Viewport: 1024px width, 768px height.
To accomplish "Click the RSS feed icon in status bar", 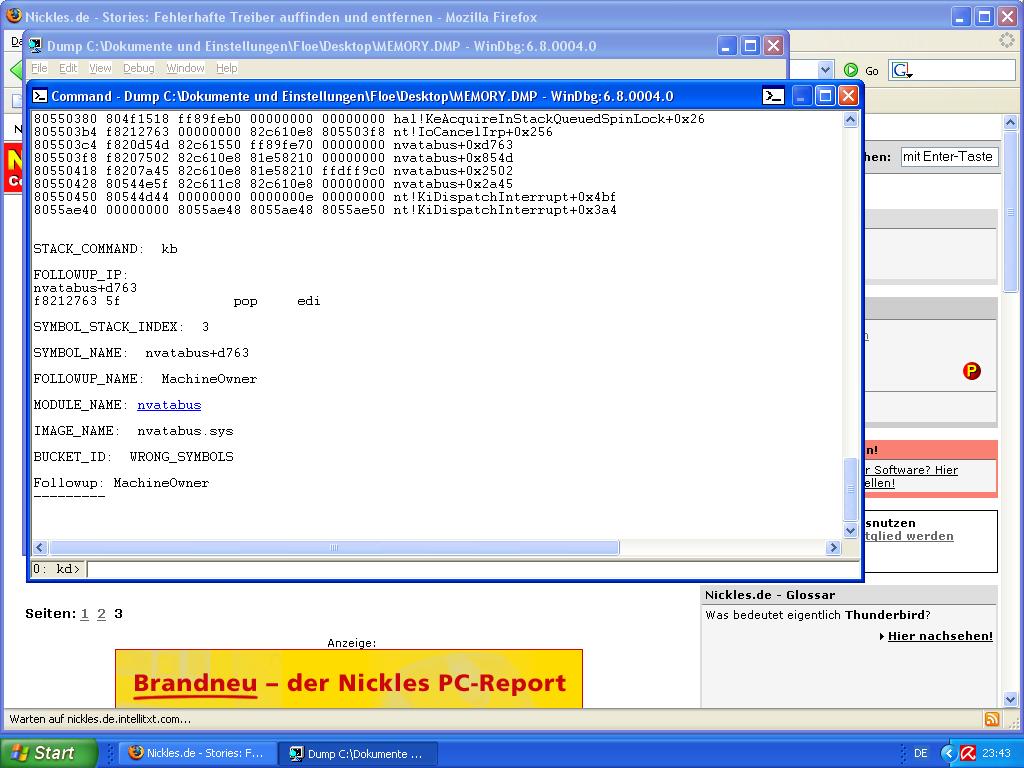I will 992,719.
